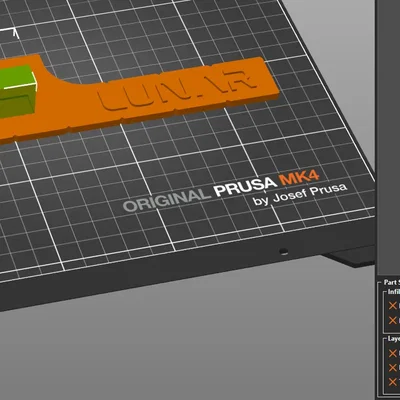Remove the first setting in the Infill group
This screenshot has width=400, height=400.
point(393,305)
